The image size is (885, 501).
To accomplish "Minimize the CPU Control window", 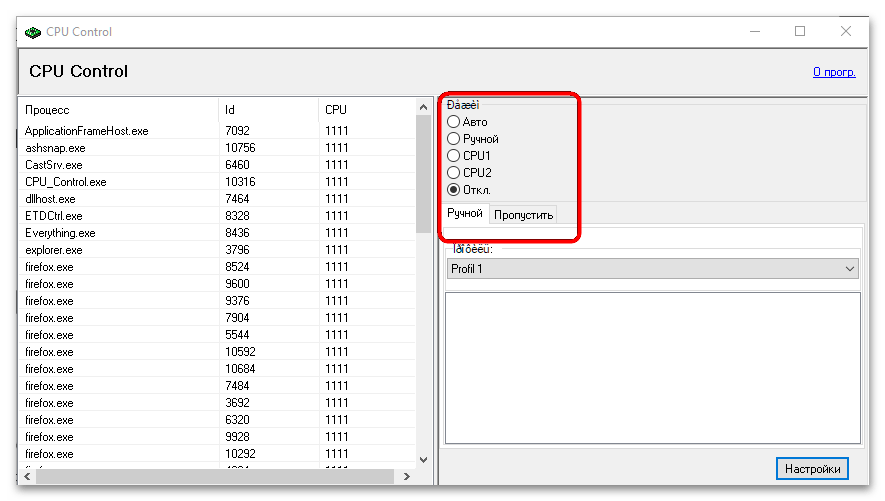I will click(755, 32).
